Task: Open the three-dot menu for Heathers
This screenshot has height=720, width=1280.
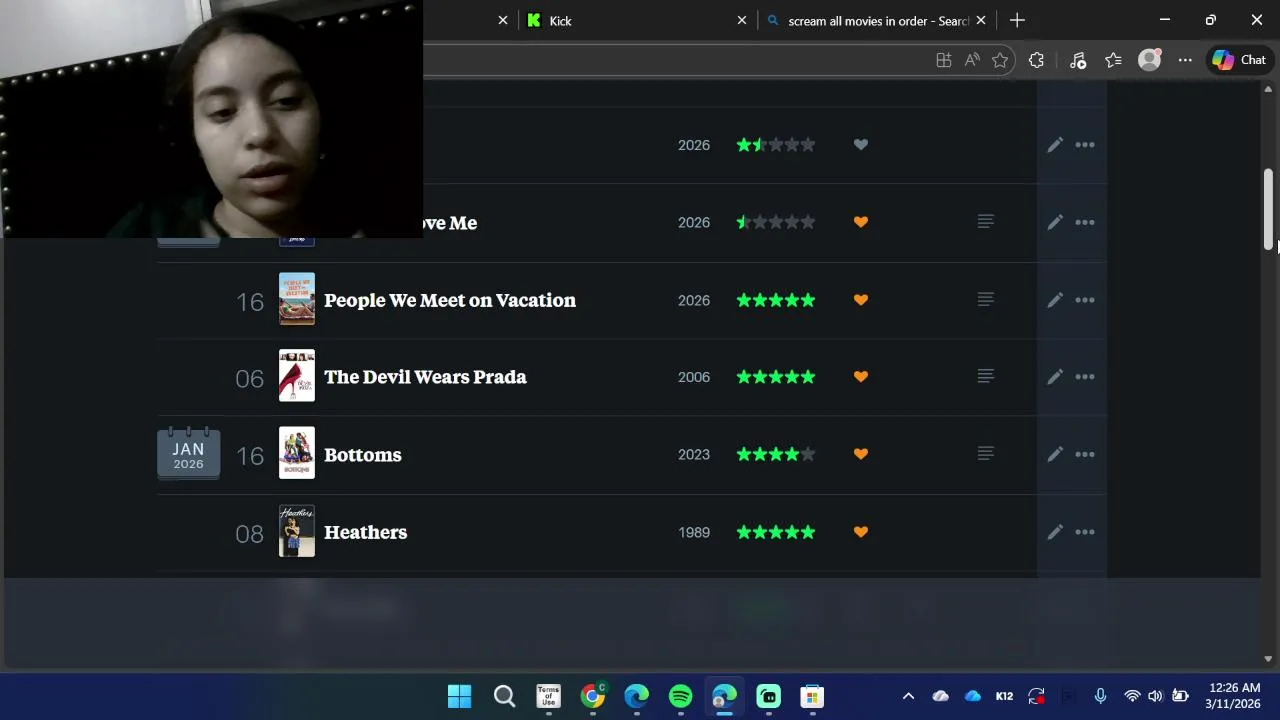Action: point(1085,532)
